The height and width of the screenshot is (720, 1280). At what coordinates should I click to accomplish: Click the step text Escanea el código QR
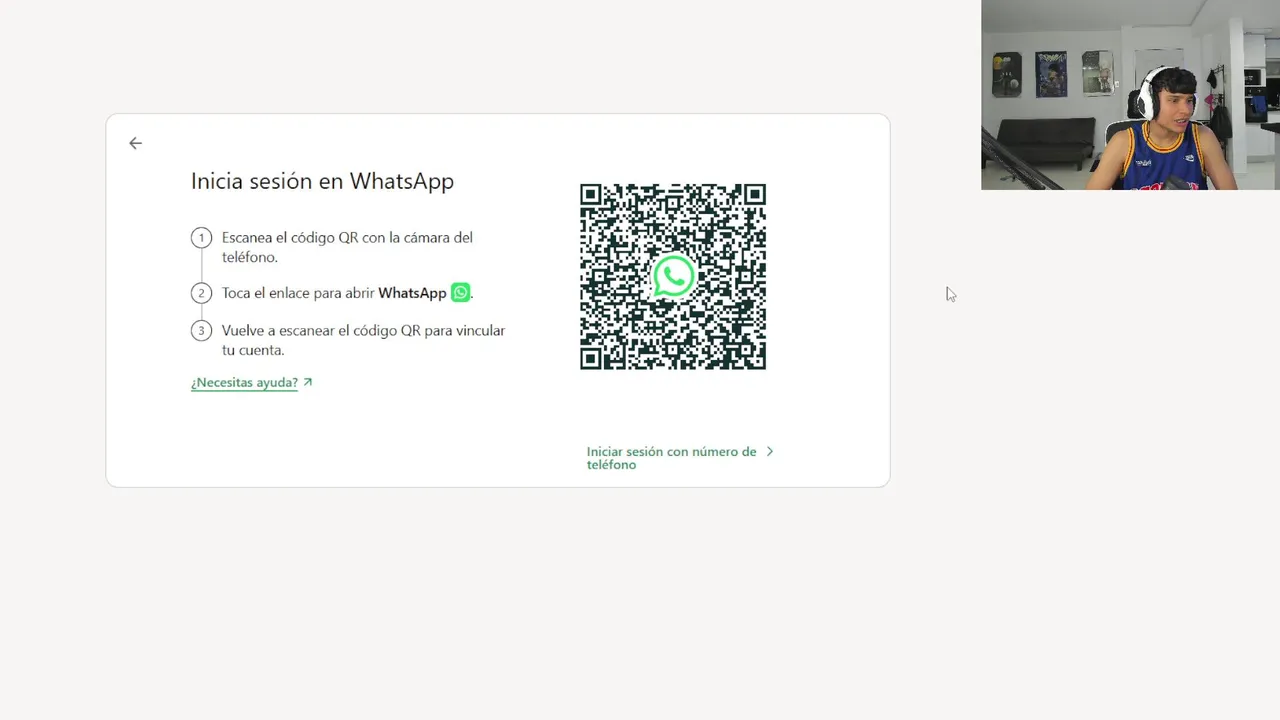coord(347,247)
